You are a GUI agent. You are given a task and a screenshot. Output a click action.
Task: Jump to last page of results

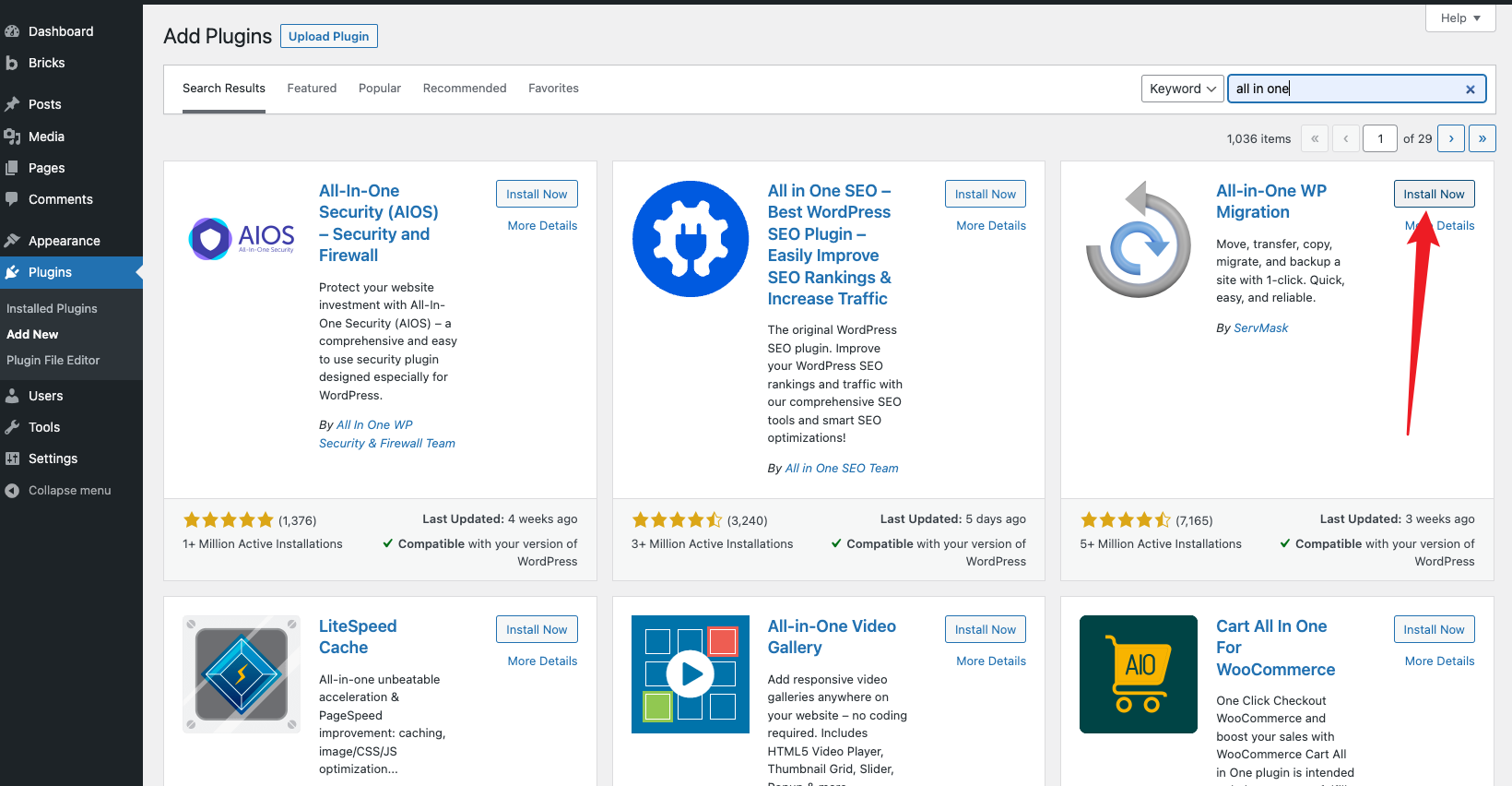(x=1482, y=138)
